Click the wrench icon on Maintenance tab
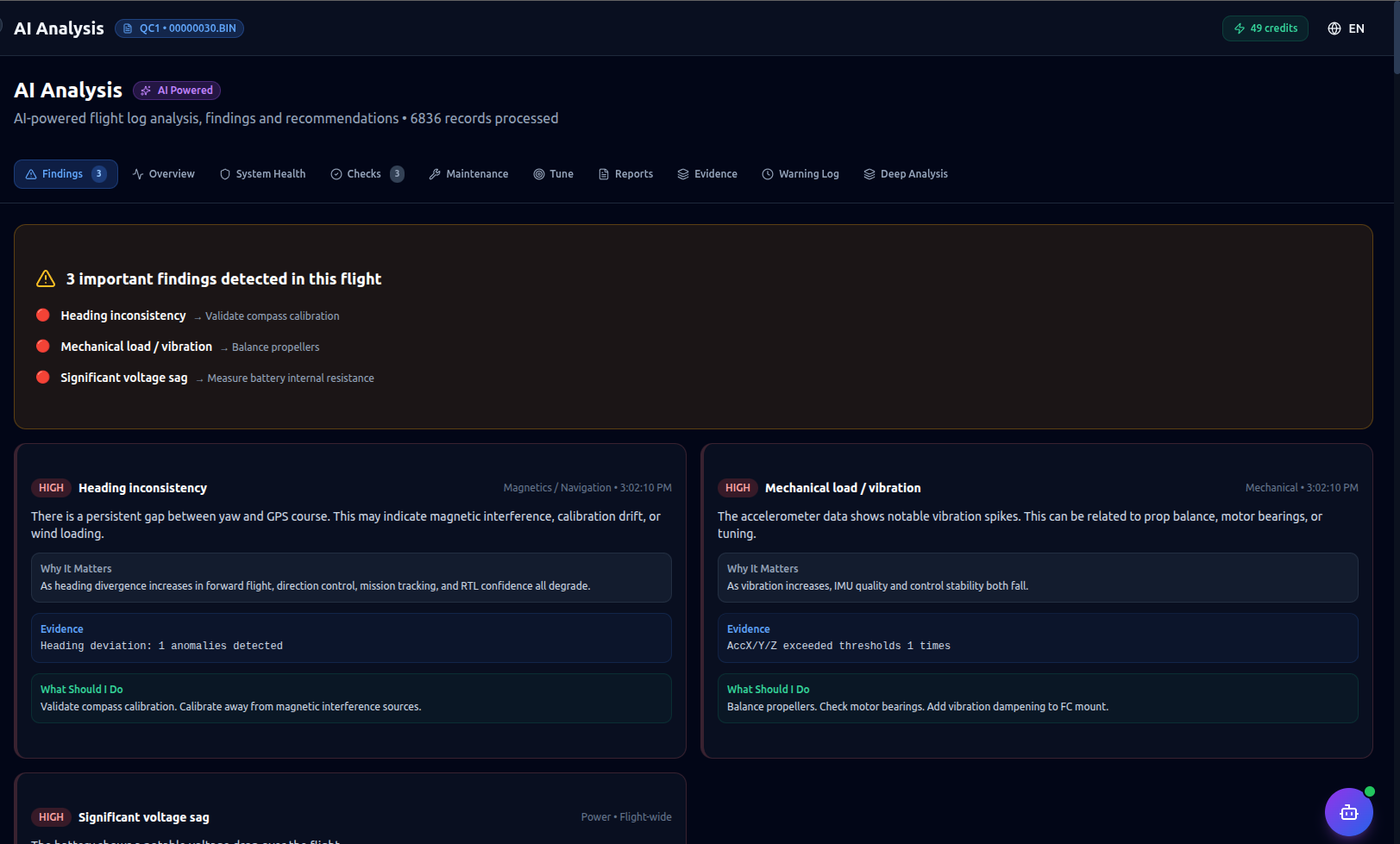1400x844 pixels. 435,174
